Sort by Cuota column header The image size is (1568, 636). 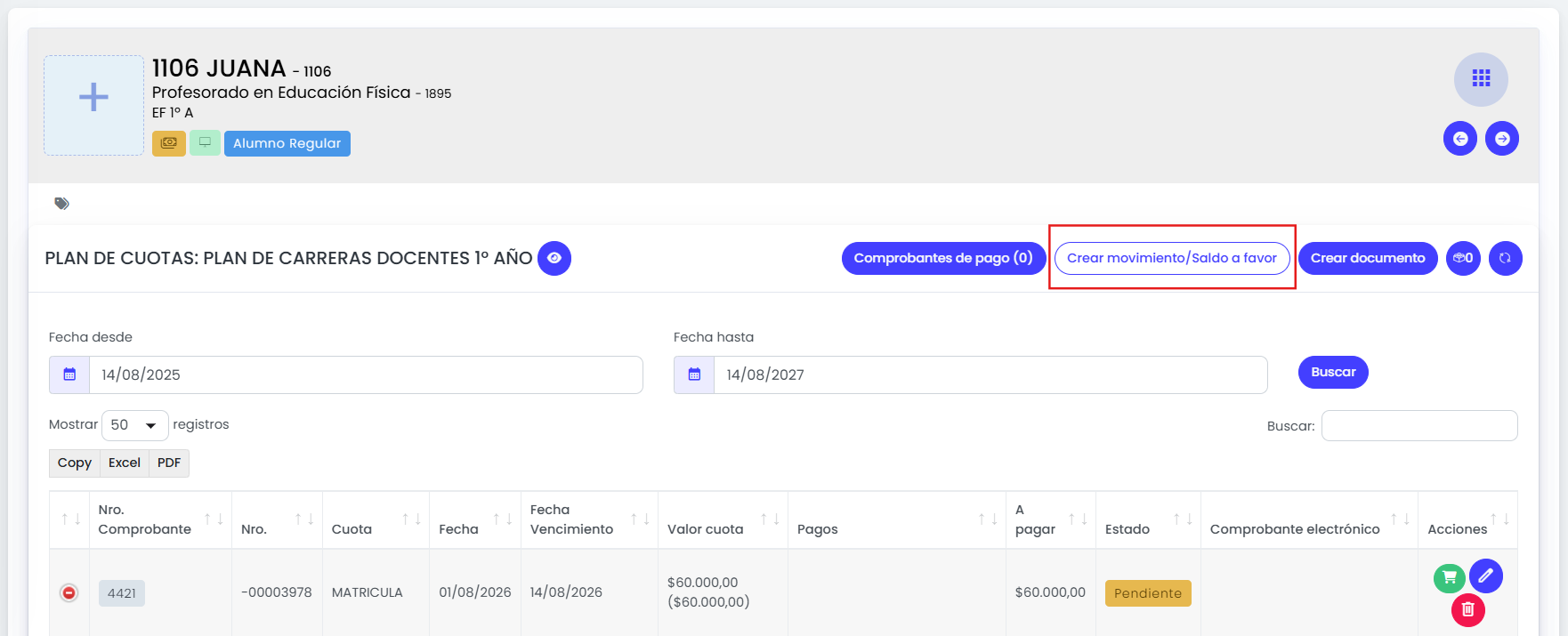pyautogui.click(x=376, y=519)
